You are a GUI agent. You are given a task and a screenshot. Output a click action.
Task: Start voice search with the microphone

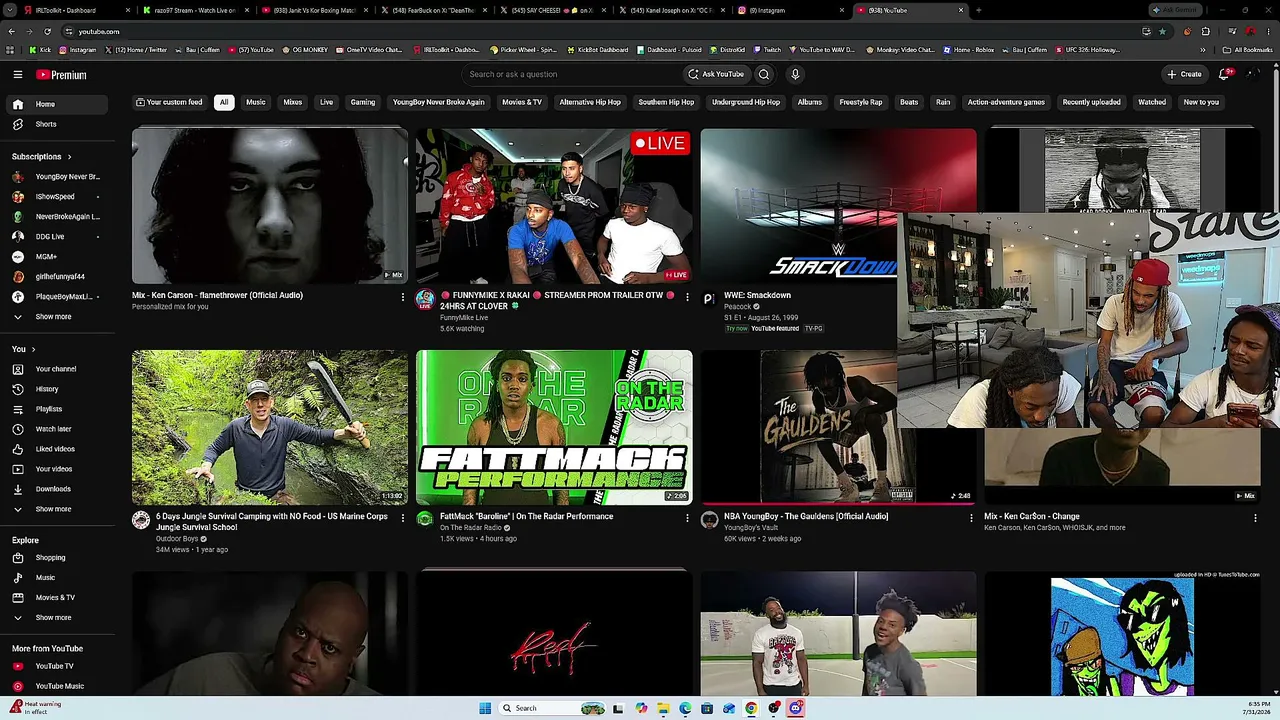795,74
